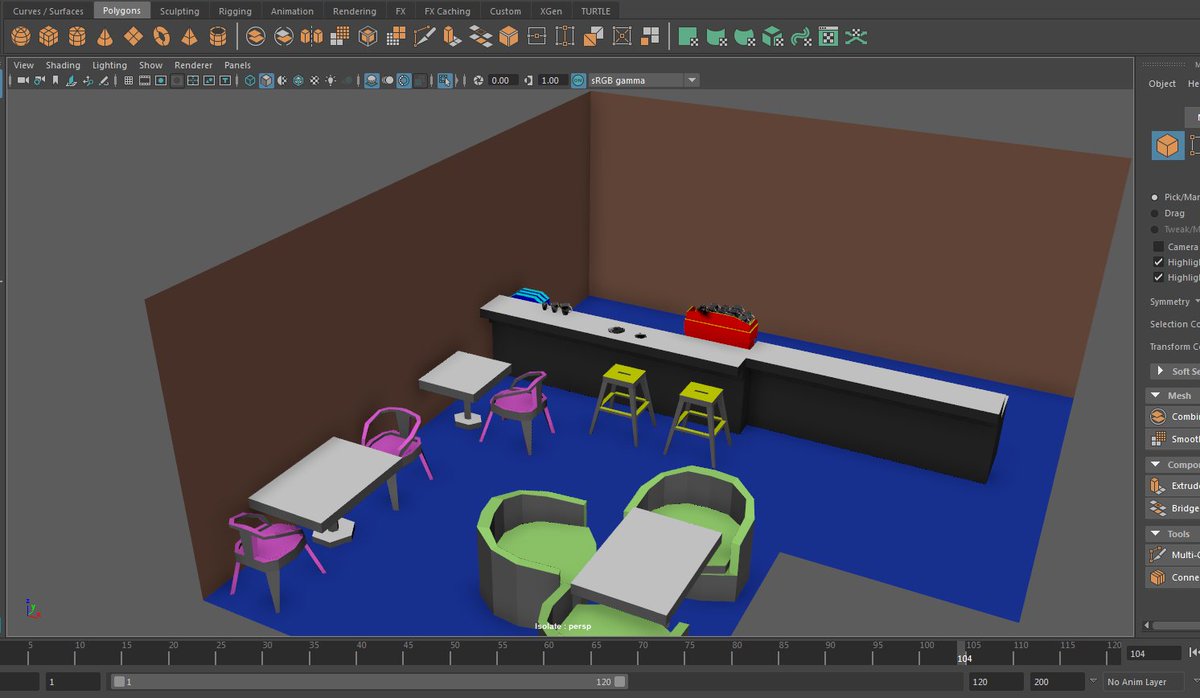1200x698 pixels.
Task: Toggle wireframe shading icon in viewport
Action: (250, 80)
